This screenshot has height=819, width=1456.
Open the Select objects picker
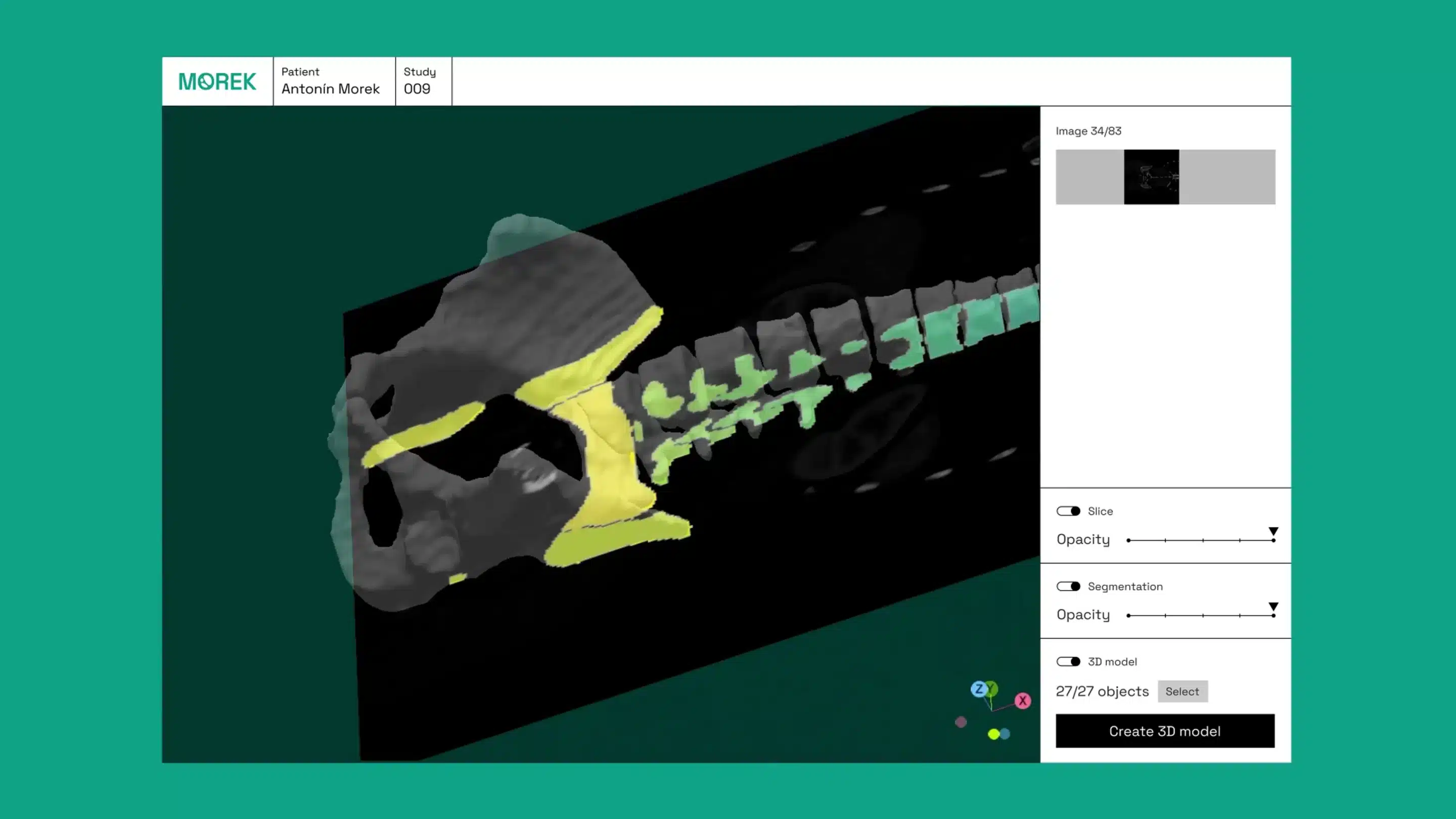pos(1182,691)
